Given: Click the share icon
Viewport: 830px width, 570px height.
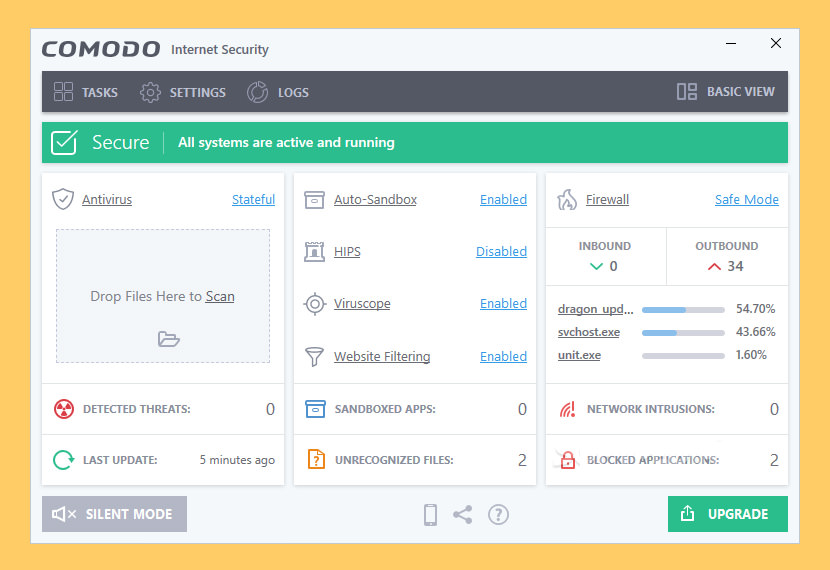Looking at the screenshot, I should pyautogui.click(x=463, y=514).
